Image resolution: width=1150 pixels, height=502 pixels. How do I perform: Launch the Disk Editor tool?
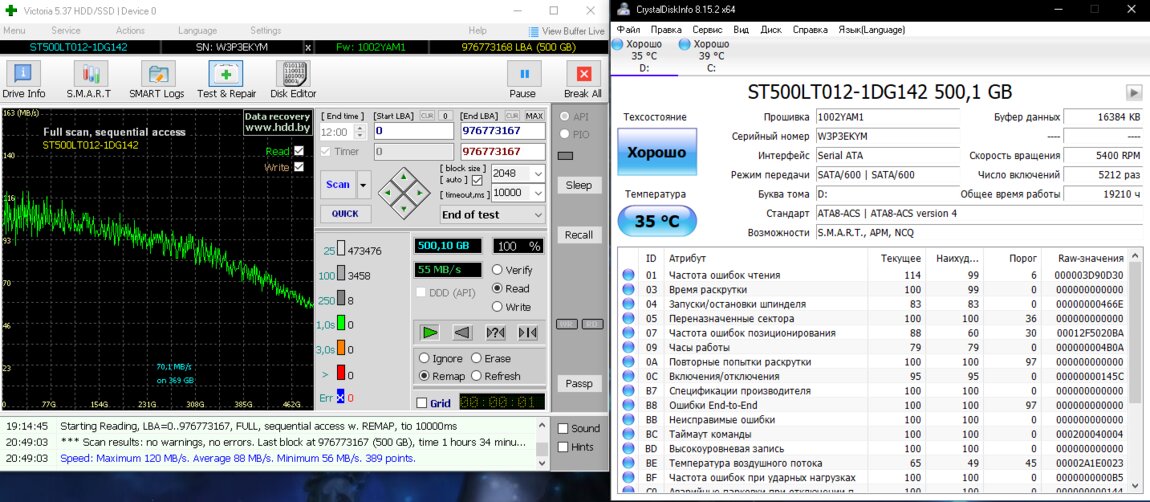coord(293,78)
